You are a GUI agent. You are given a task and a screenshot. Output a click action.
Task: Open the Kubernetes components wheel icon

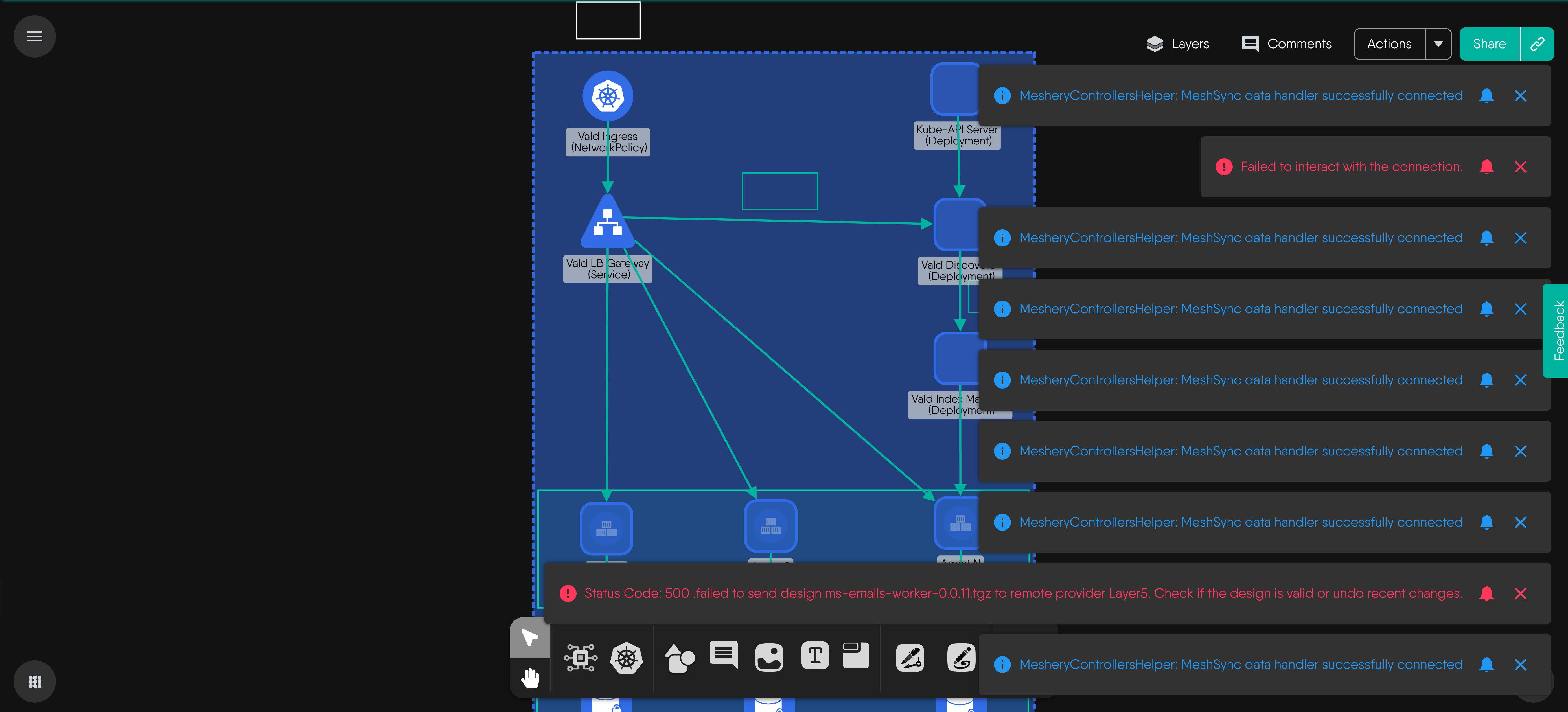[x=626, y=658]
